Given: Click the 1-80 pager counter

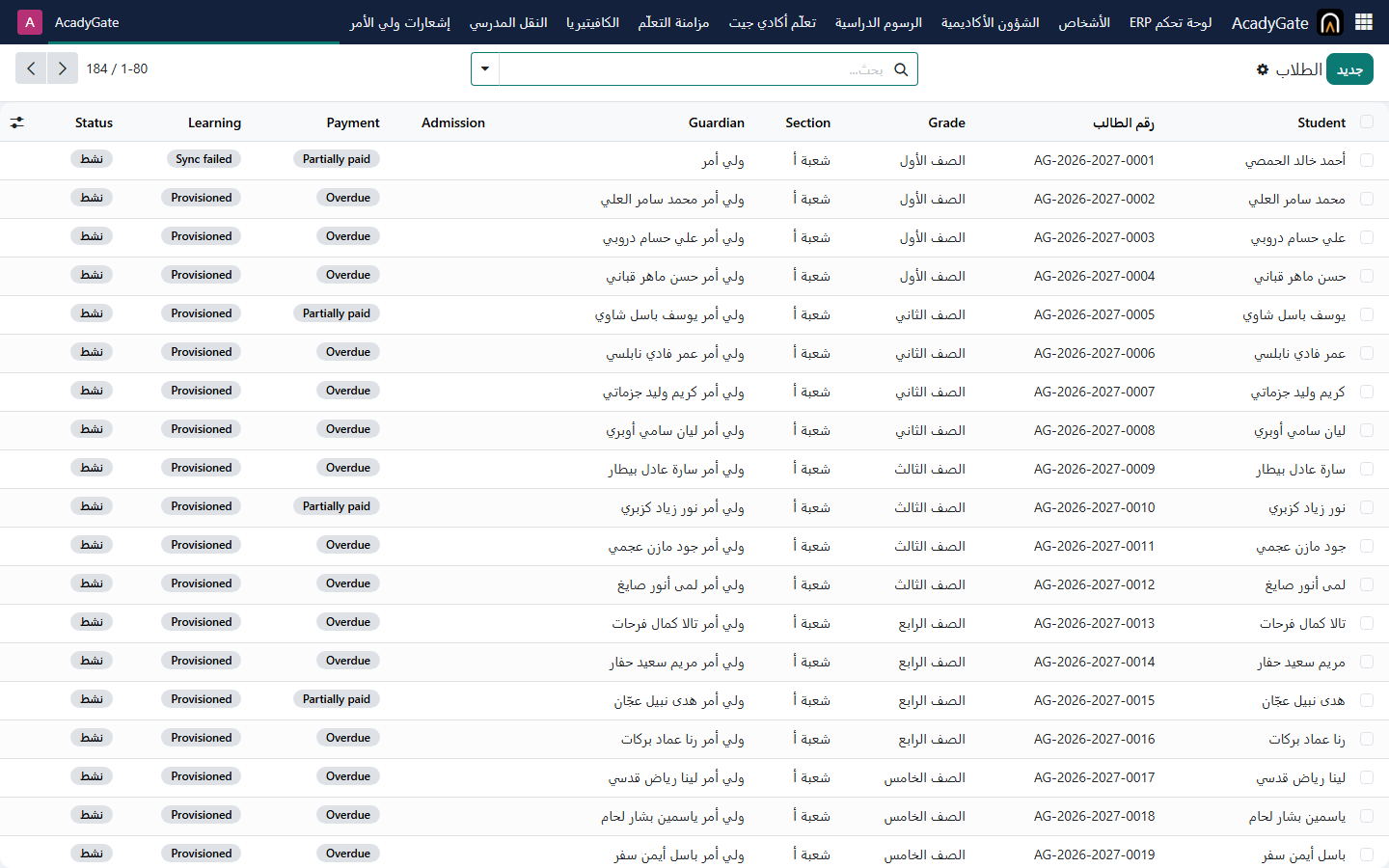Looking at the screenshot, I should 134,68.
